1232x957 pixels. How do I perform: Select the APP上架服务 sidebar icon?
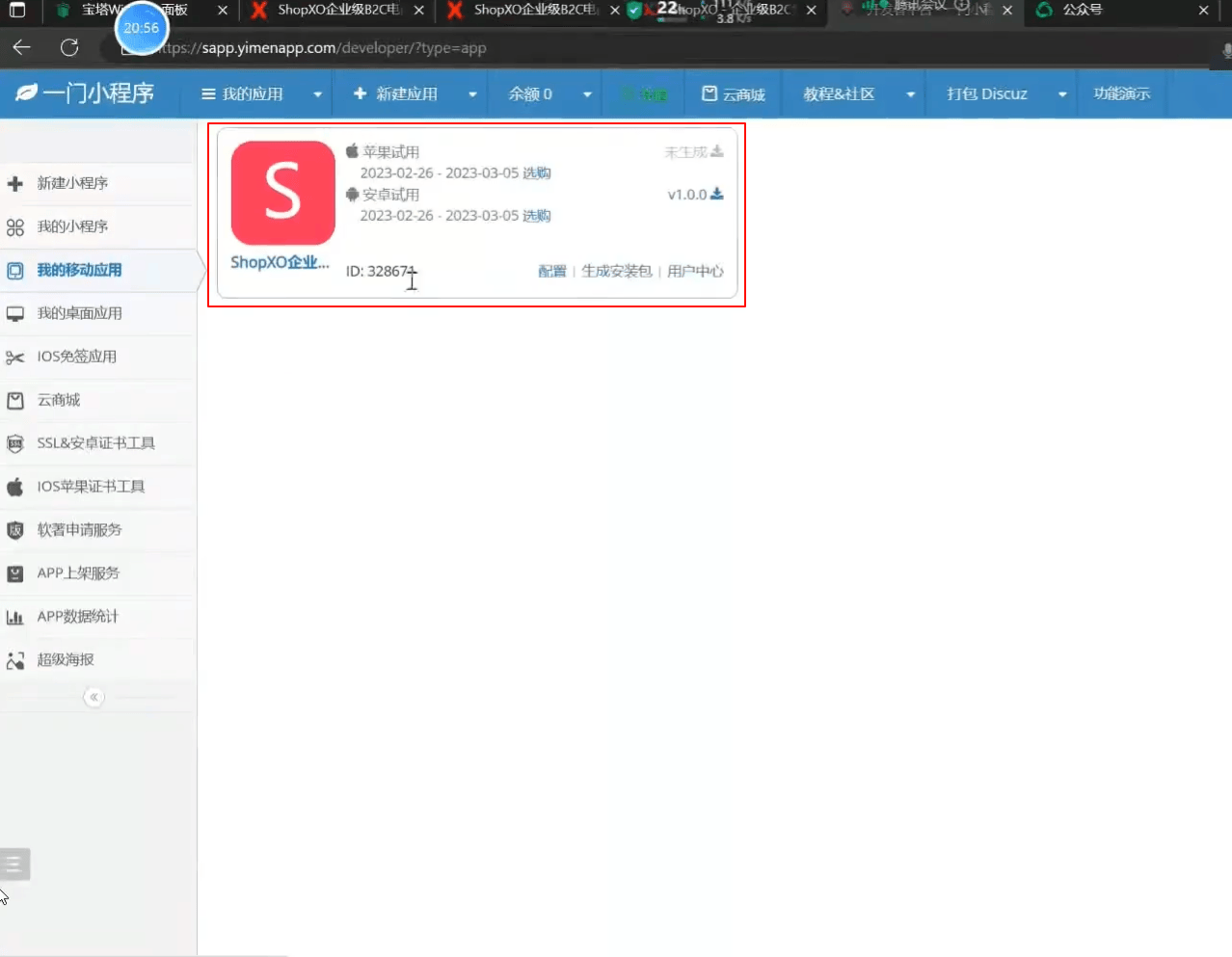15,573
